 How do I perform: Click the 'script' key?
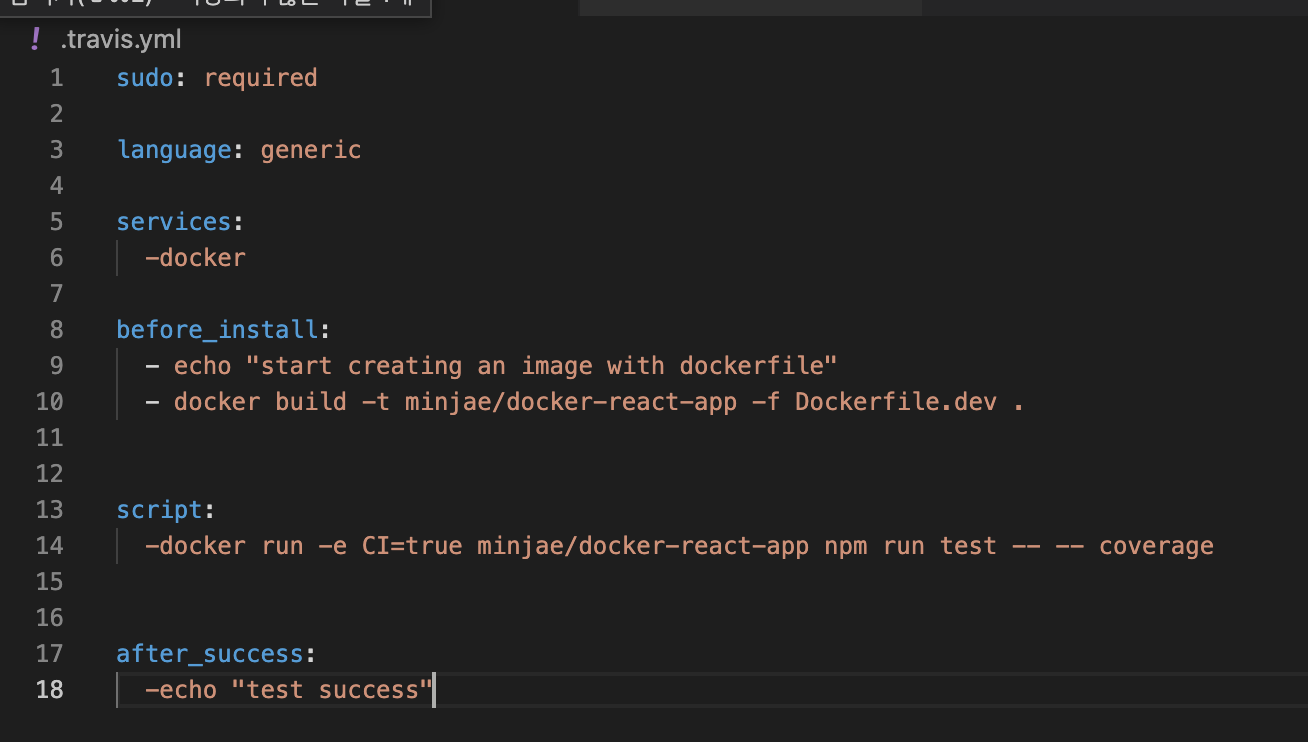coord(160,510)
